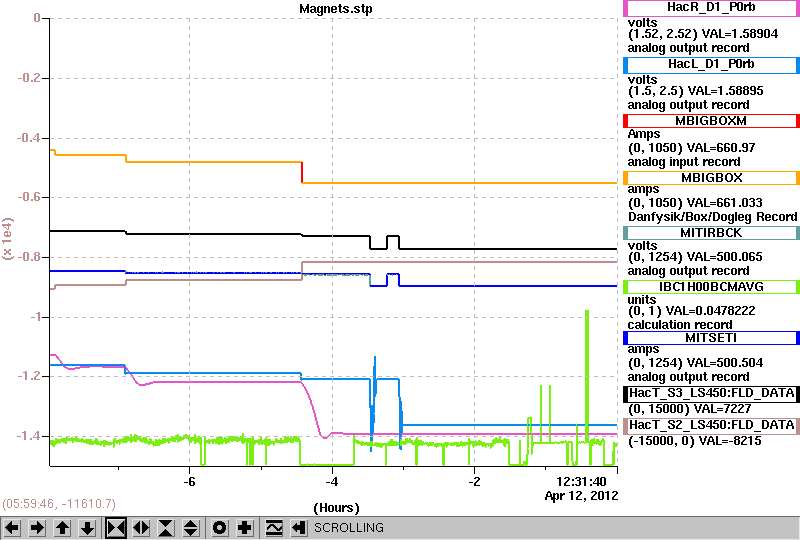Screen dimensions: 800x540
Task: Pan the graph up with the up arrow
Action: pos(63,528)
